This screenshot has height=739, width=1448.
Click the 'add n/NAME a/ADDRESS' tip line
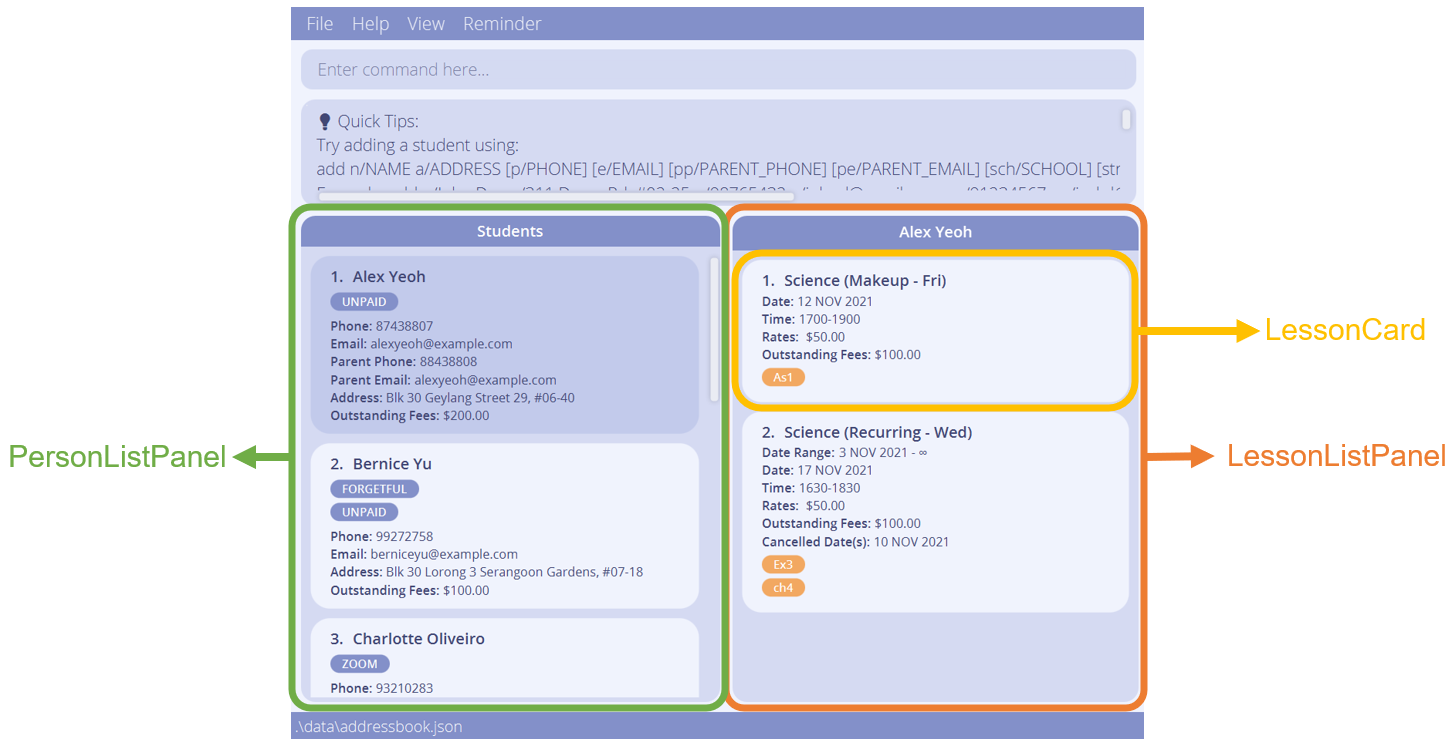coord(718,169)
